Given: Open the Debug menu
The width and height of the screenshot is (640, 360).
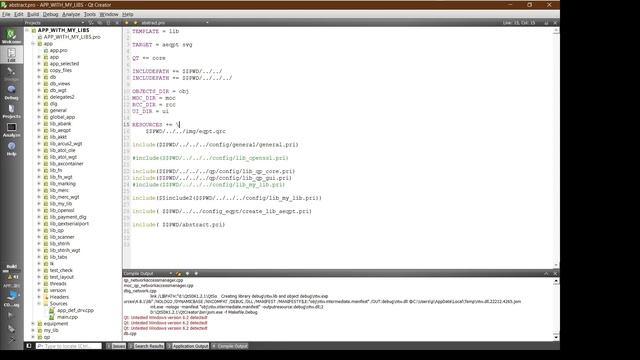Looking at the screenshot, I should [51, 14].
